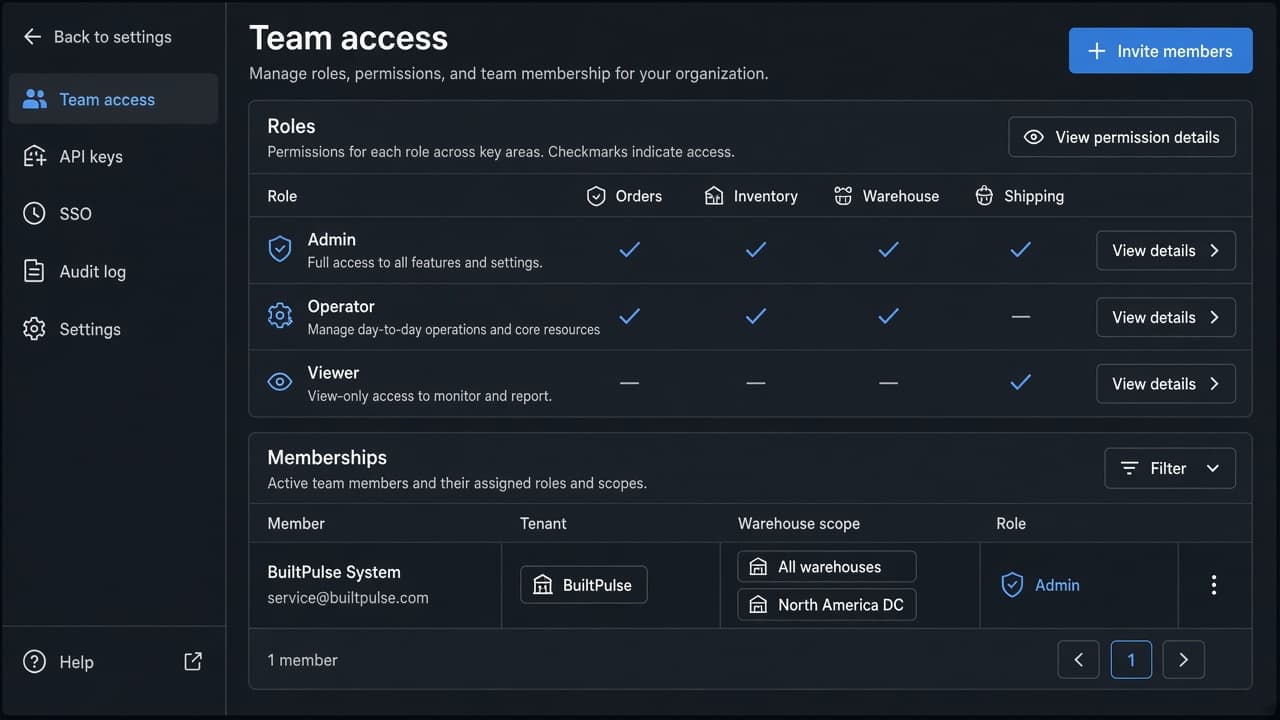Image resolution: width=1280 pixels, height=720 pixels.
Task: Click the Viewer Shipping checkmark
Action: (x=1020, y=382)
